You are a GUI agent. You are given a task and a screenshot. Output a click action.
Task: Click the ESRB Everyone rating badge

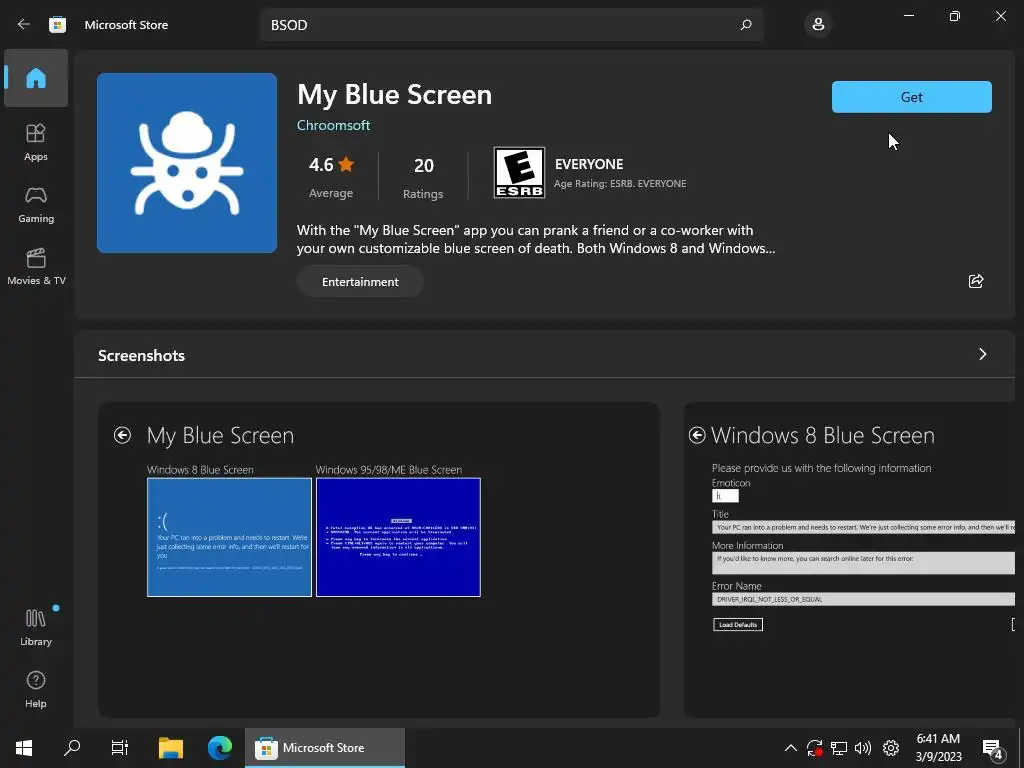[519, 172]
